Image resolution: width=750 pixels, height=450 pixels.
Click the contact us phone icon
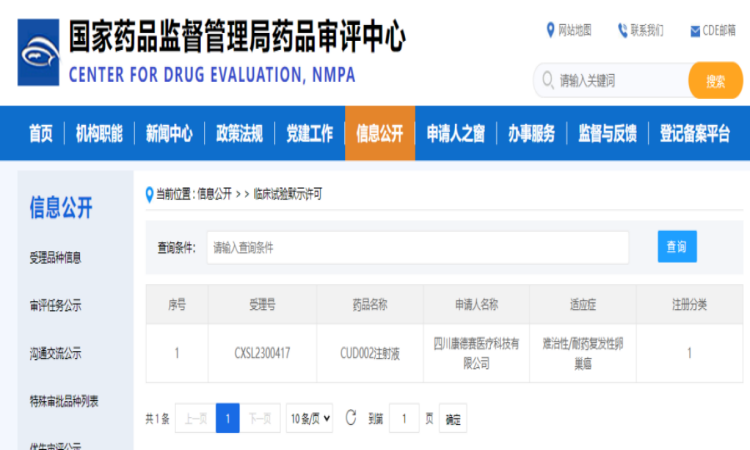point(622,30)
